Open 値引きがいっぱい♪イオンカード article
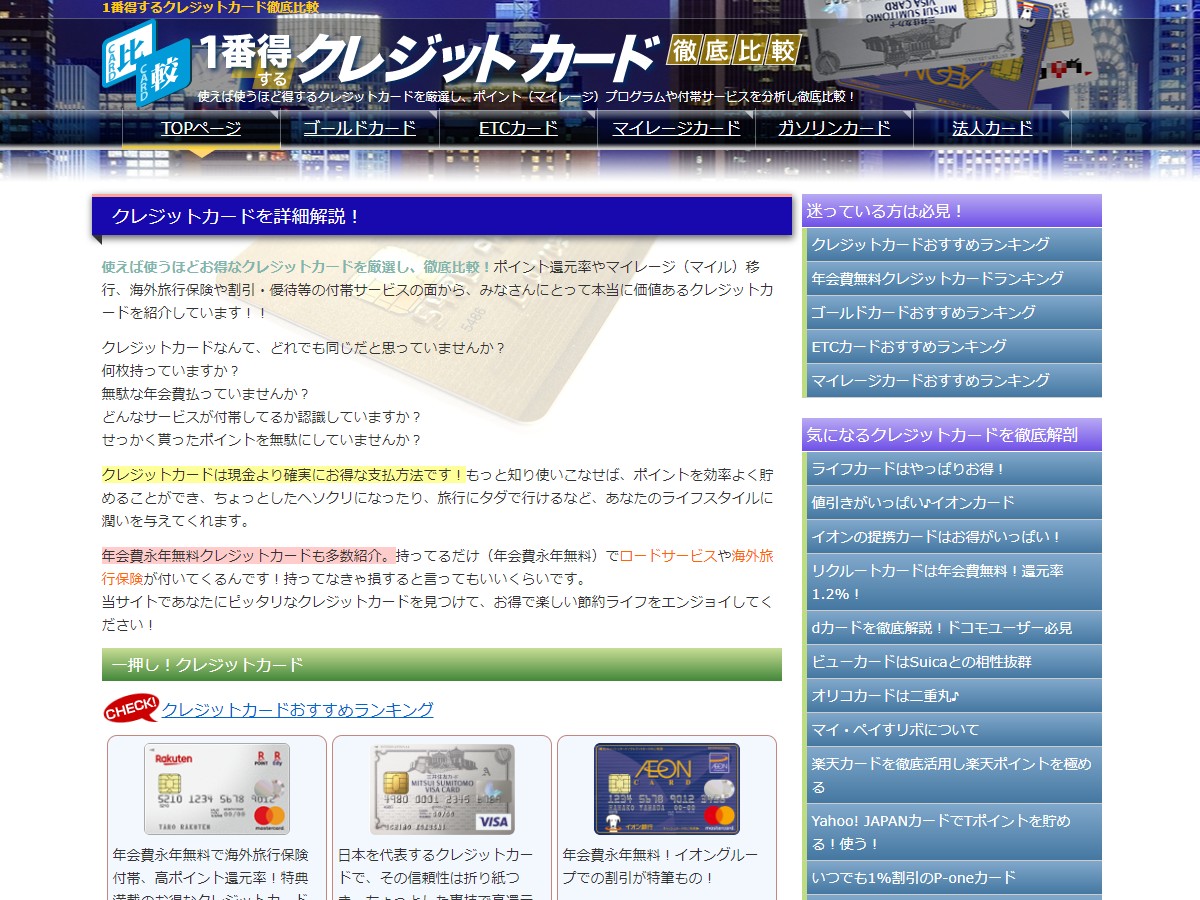1200x900 pixels. [x=952, y=503]
